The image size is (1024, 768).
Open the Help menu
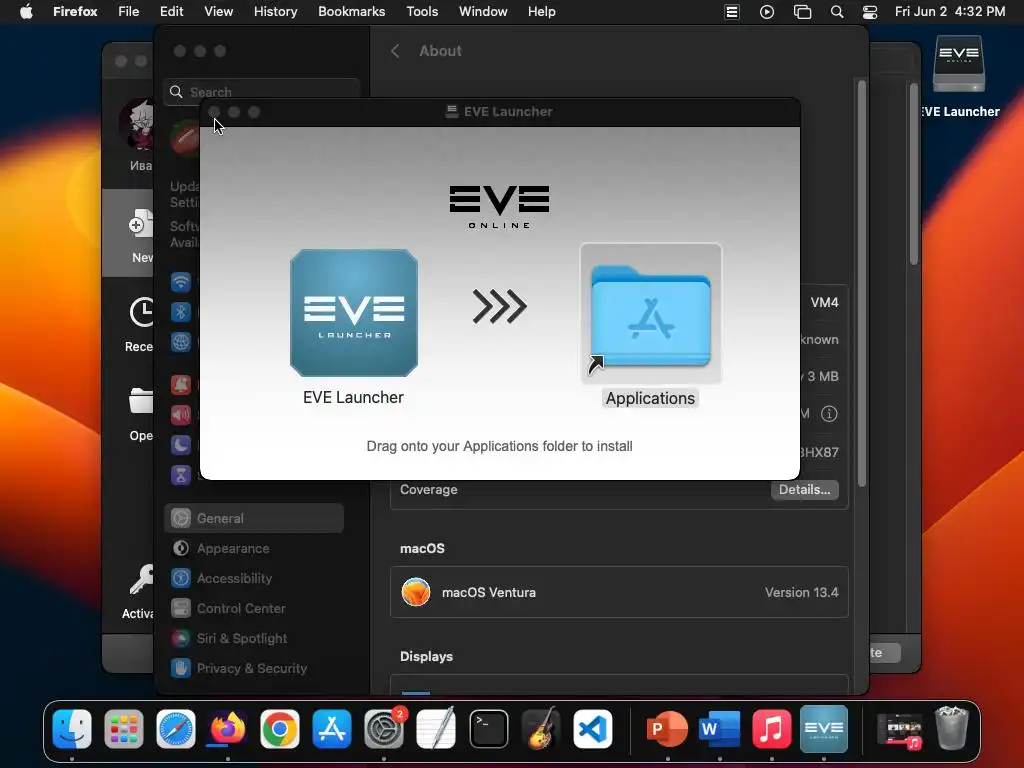coord(541,12)
